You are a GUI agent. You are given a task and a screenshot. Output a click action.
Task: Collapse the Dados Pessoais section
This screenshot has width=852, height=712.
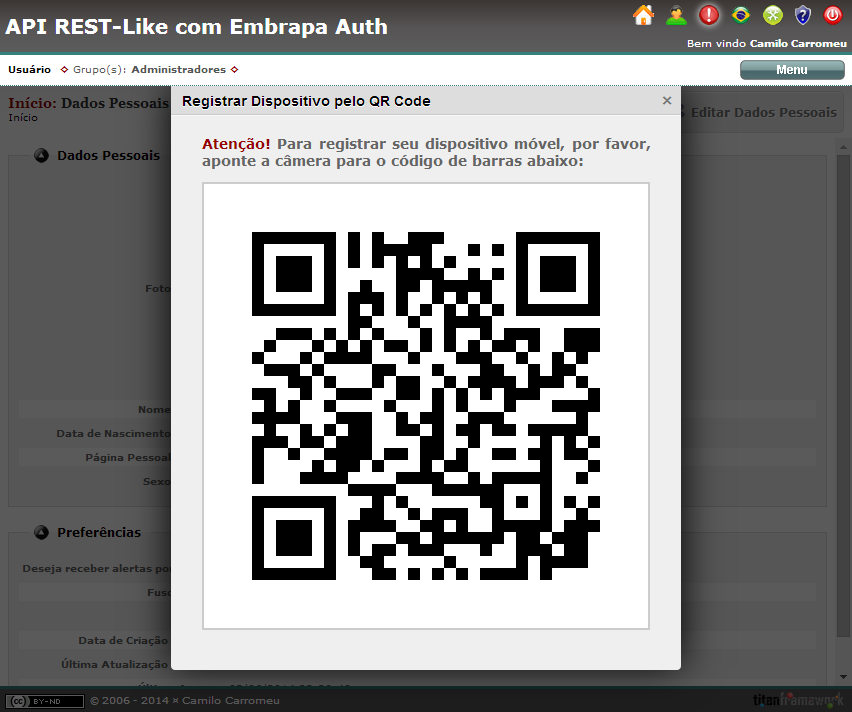pos(41,155)
